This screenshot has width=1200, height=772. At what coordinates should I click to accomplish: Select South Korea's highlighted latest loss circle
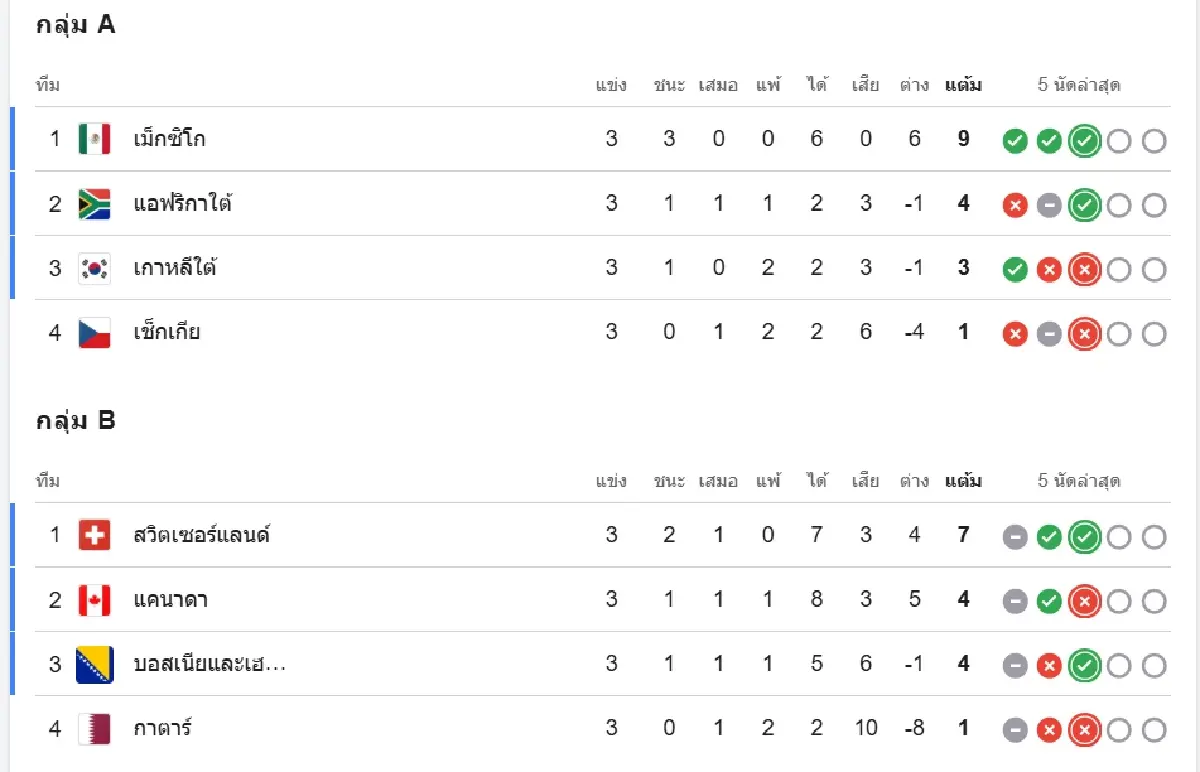[x=1084, y=270]
